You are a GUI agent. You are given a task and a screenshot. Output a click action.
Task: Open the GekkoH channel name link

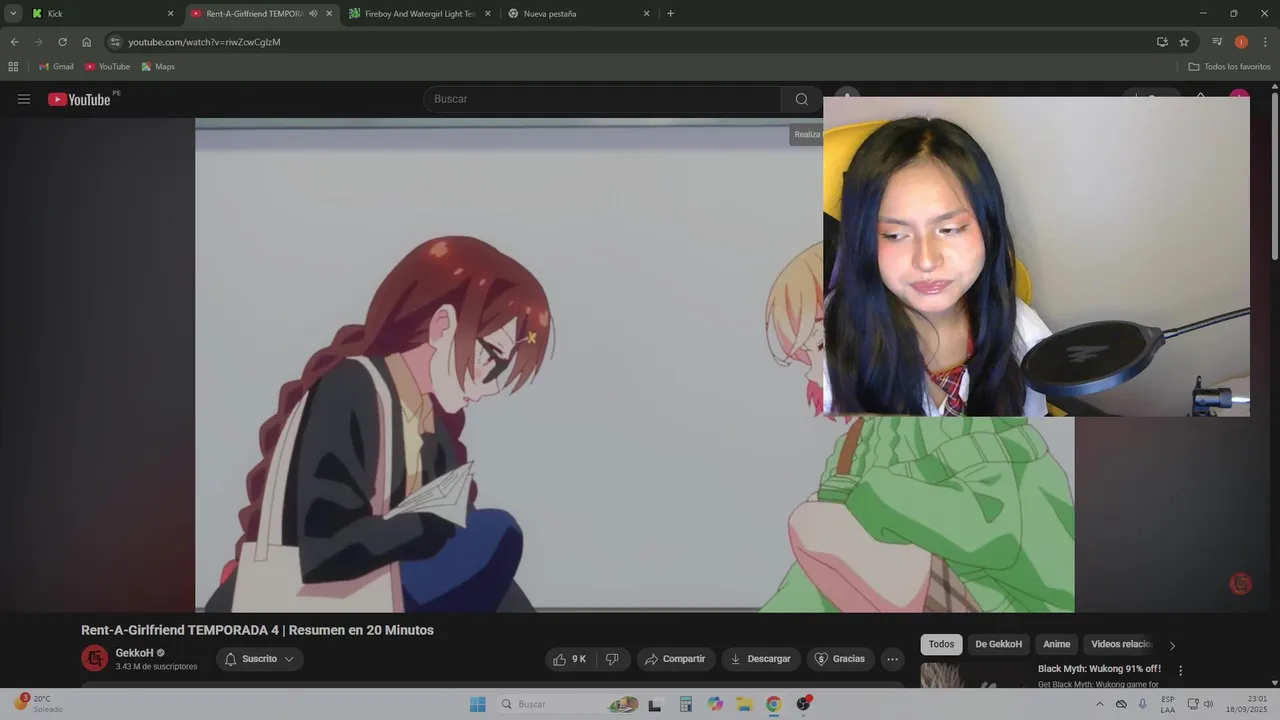[134, 653]
